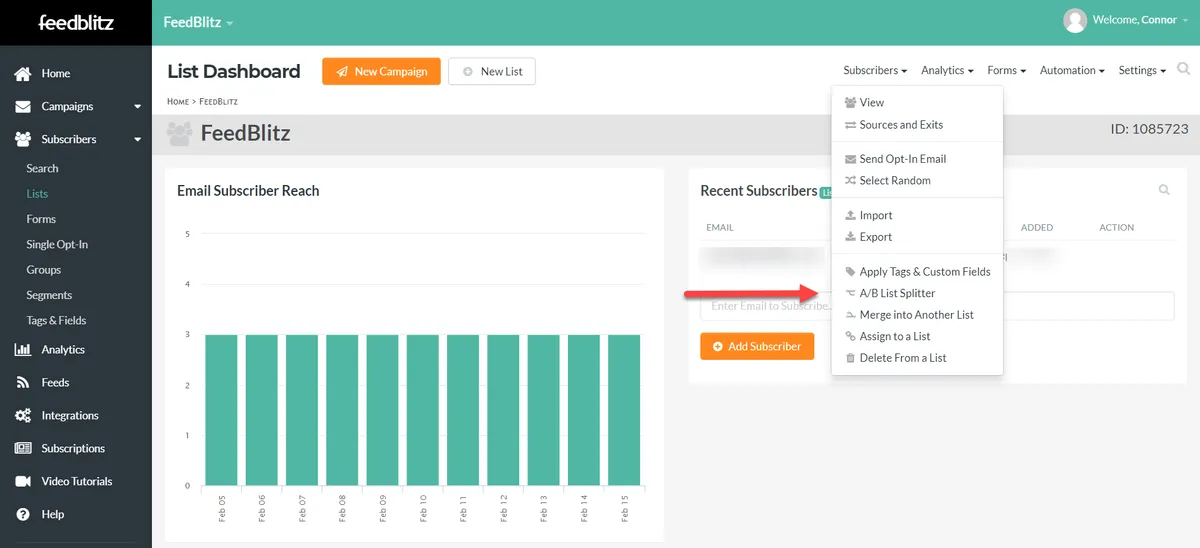
Task: Click the Help question mark icon
Action: [x=22, y=515]
